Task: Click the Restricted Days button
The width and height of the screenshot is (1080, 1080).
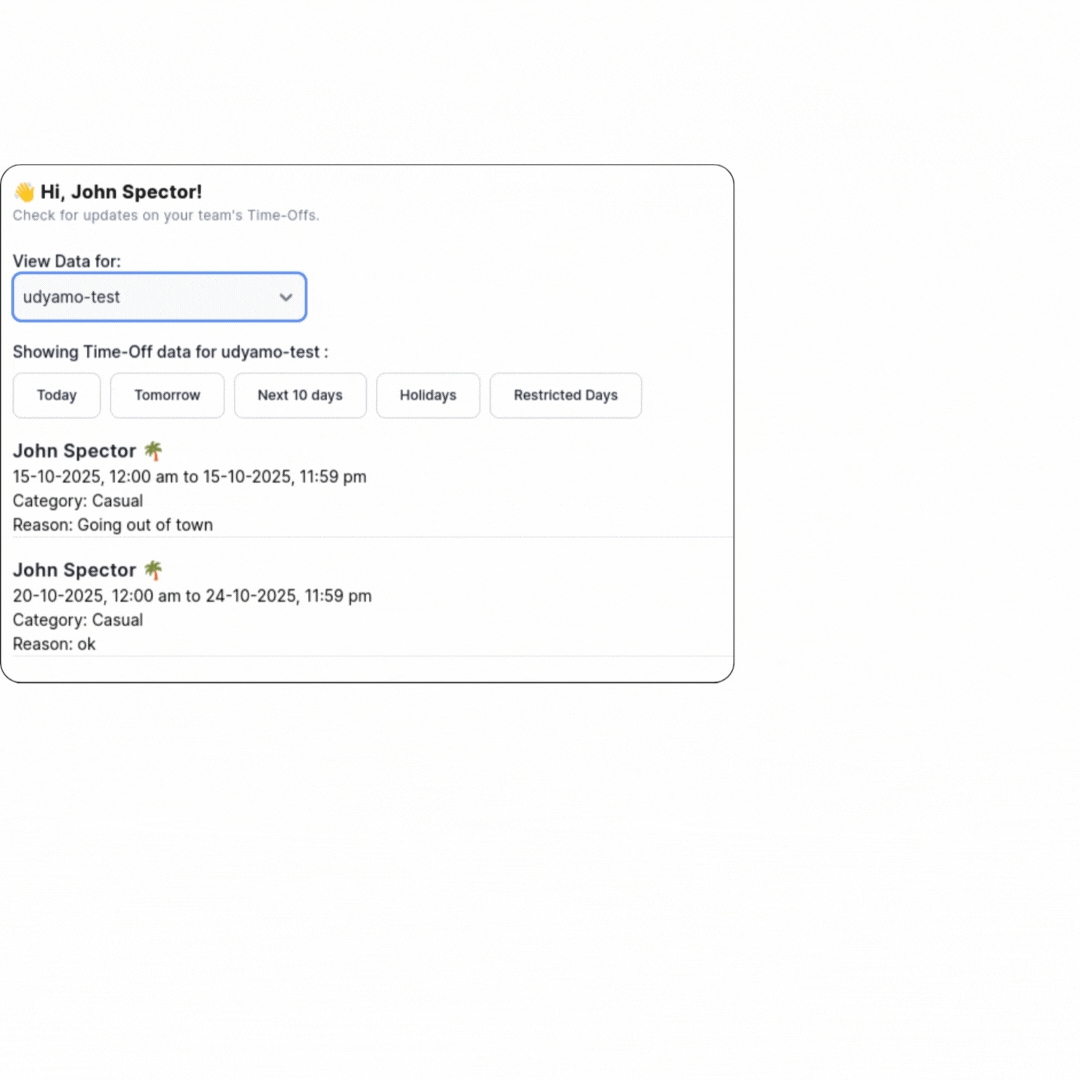Action: pos(565,395)
